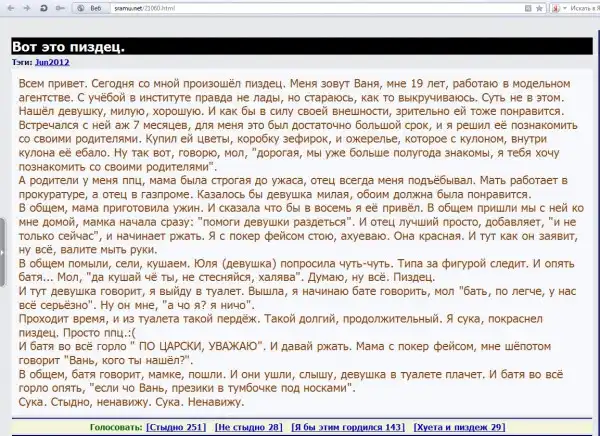Reload the current page

pyautogui.click(x=43, y=8)
